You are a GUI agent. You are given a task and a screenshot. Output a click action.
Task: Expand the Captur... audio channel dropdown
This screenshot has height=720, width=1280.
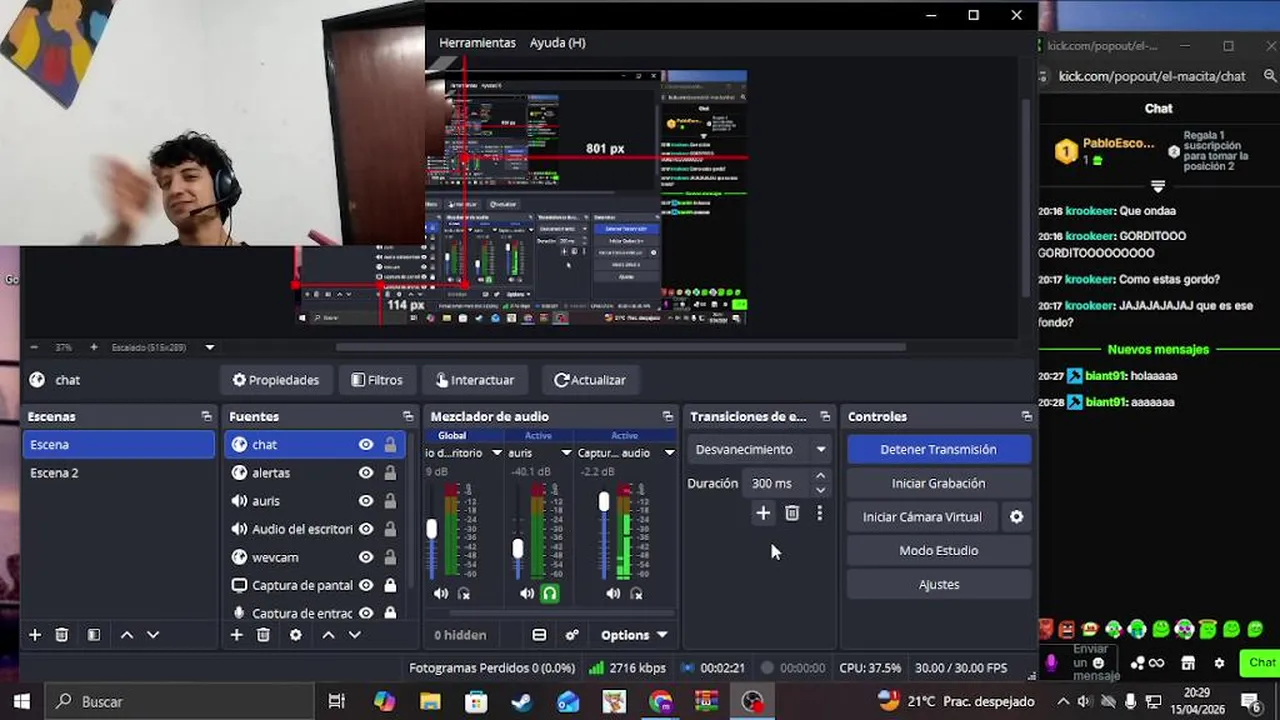click(669, 453)
